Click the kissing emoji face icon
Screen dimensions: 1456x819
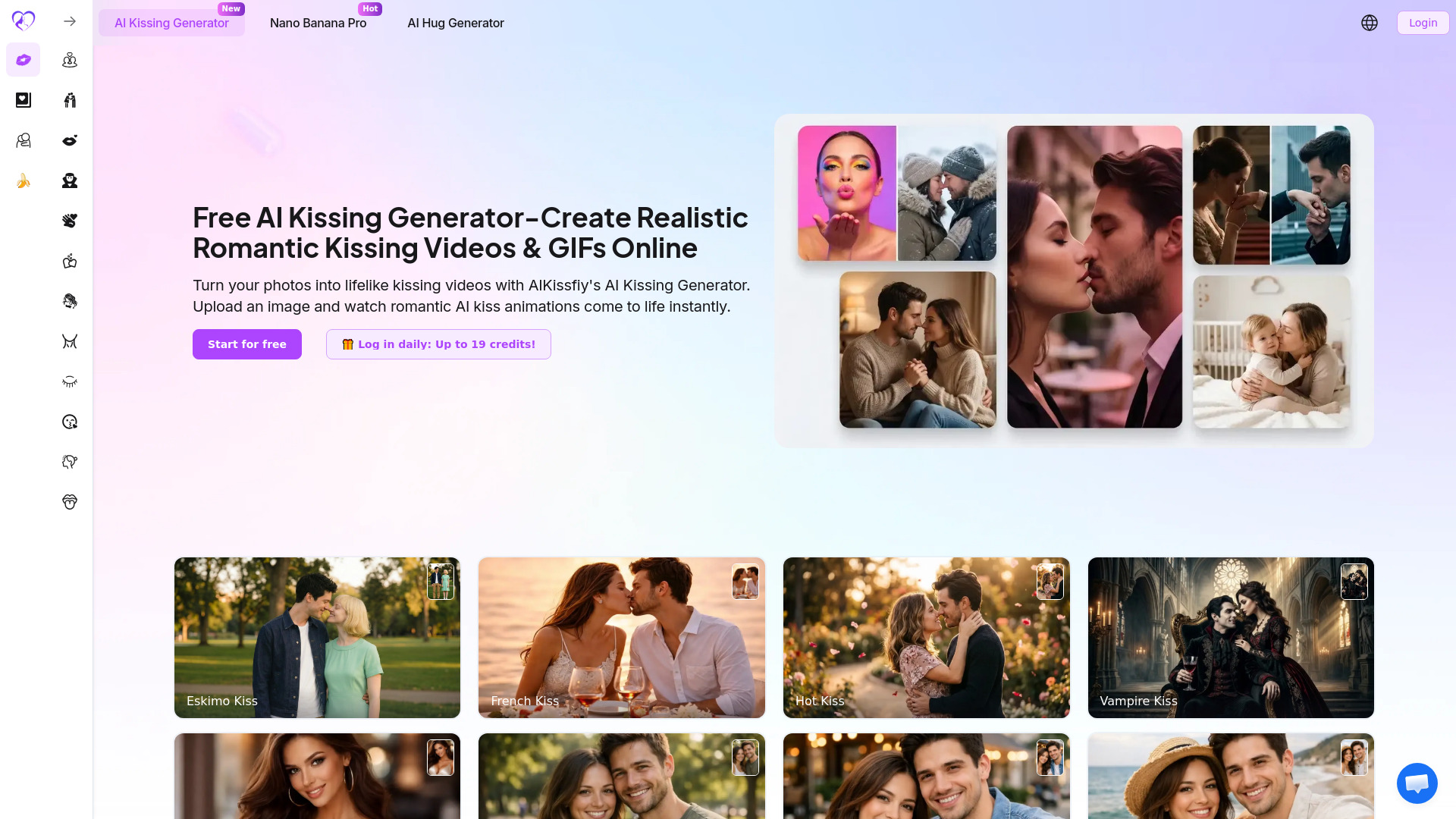point(70,422)
